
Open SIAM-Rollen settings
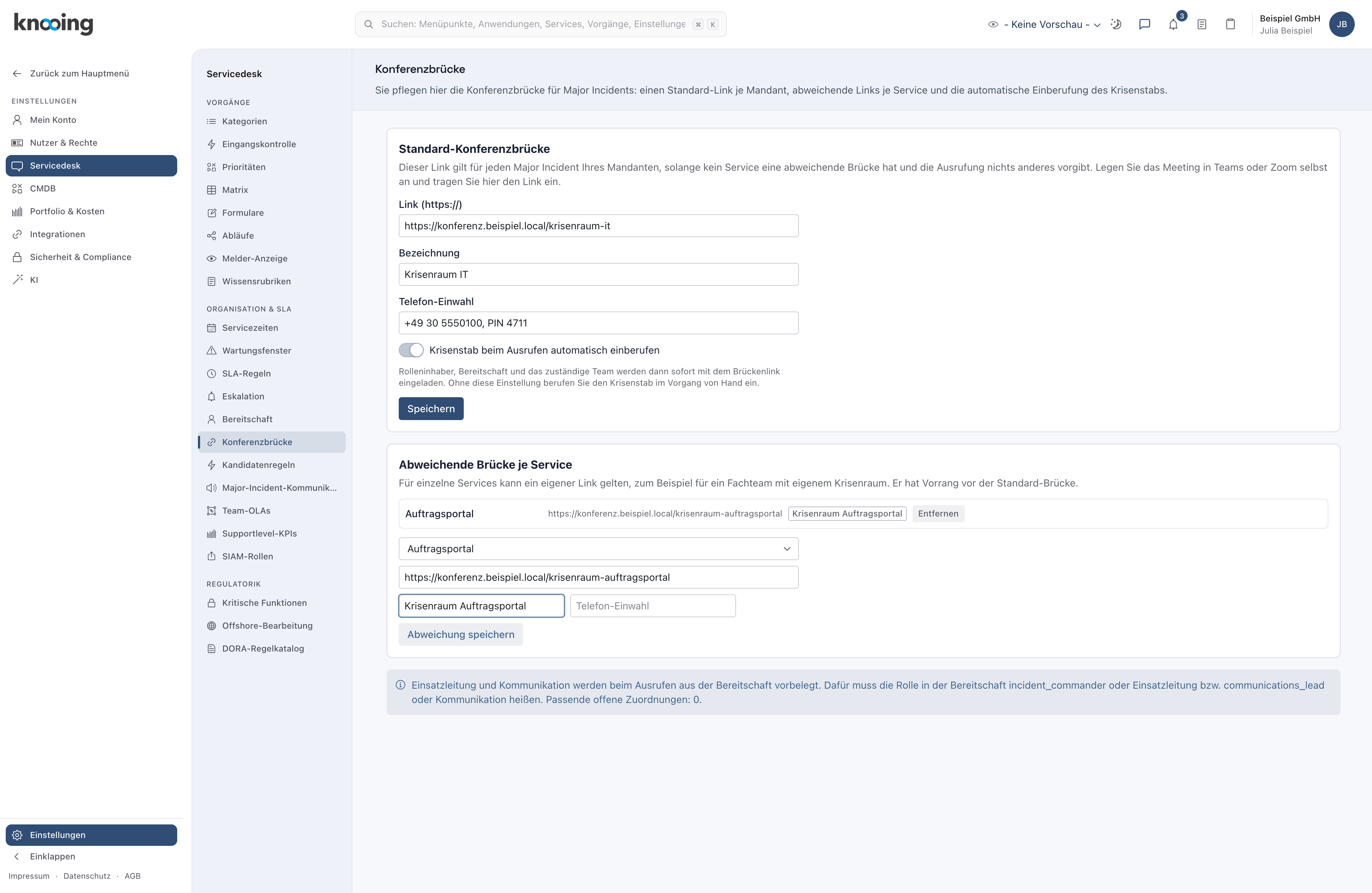tap(272, 556)
